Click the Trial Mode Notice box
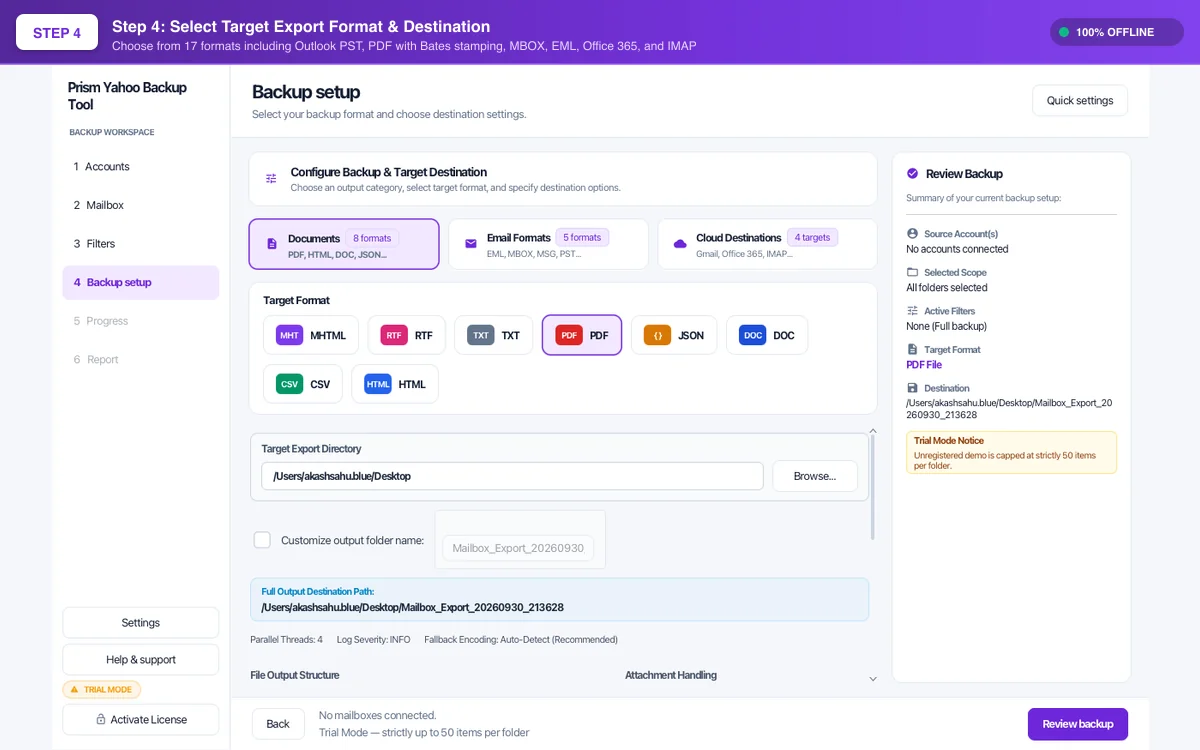Screen dimensions: 1200x750 [x=1011, y=452]
